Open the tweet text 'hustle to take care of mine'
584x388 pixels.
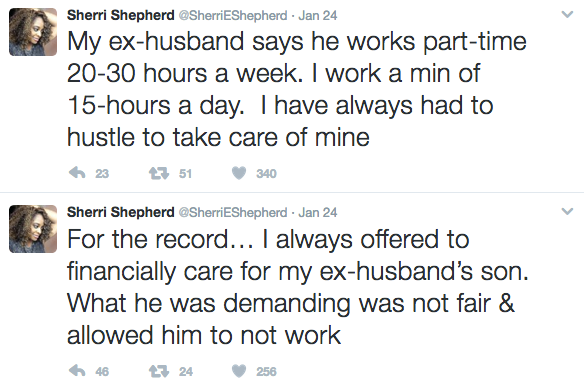(218, 137)
